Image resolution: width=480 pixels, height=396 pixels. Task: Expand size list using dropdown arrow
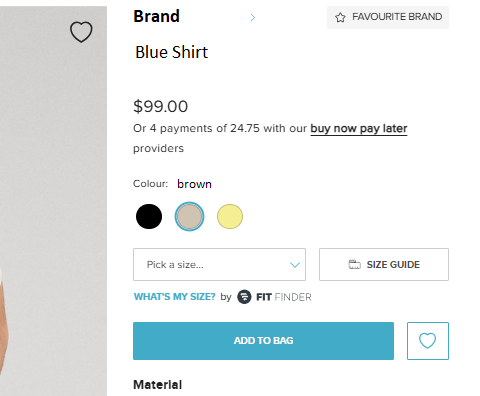295,265
